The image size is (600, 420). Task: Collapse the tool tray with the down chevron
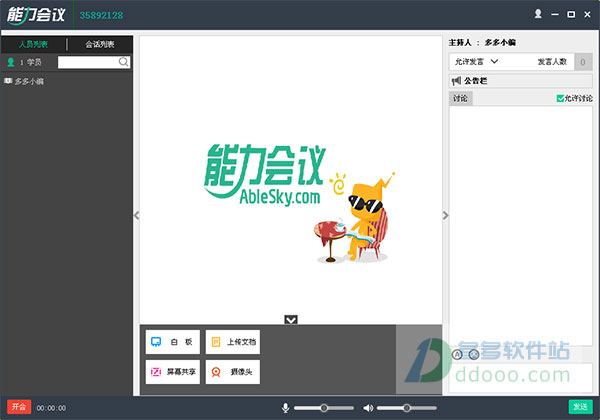tap(291, 320)
